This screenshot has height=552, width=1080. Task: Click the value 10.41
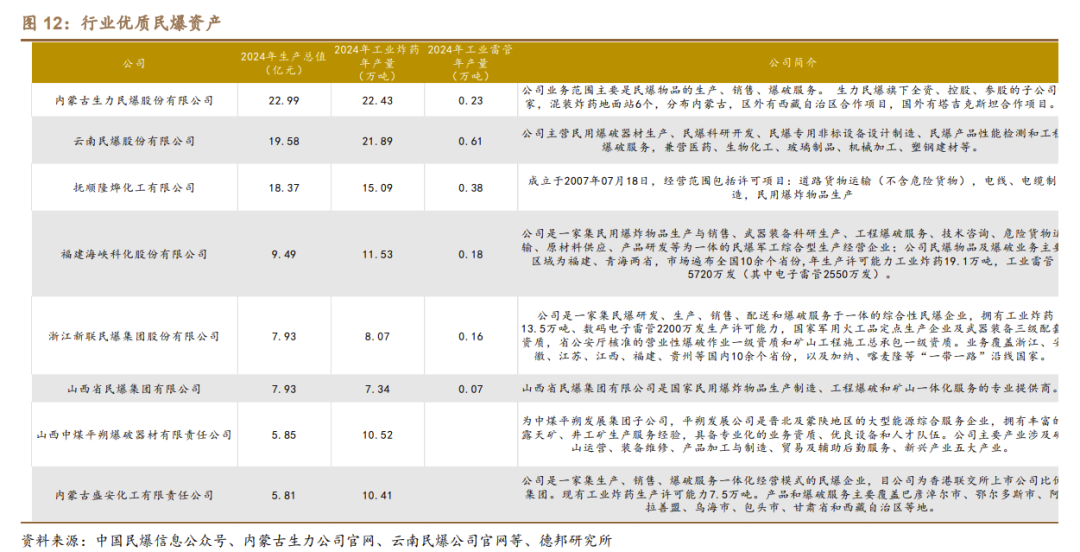coord(377,495)
